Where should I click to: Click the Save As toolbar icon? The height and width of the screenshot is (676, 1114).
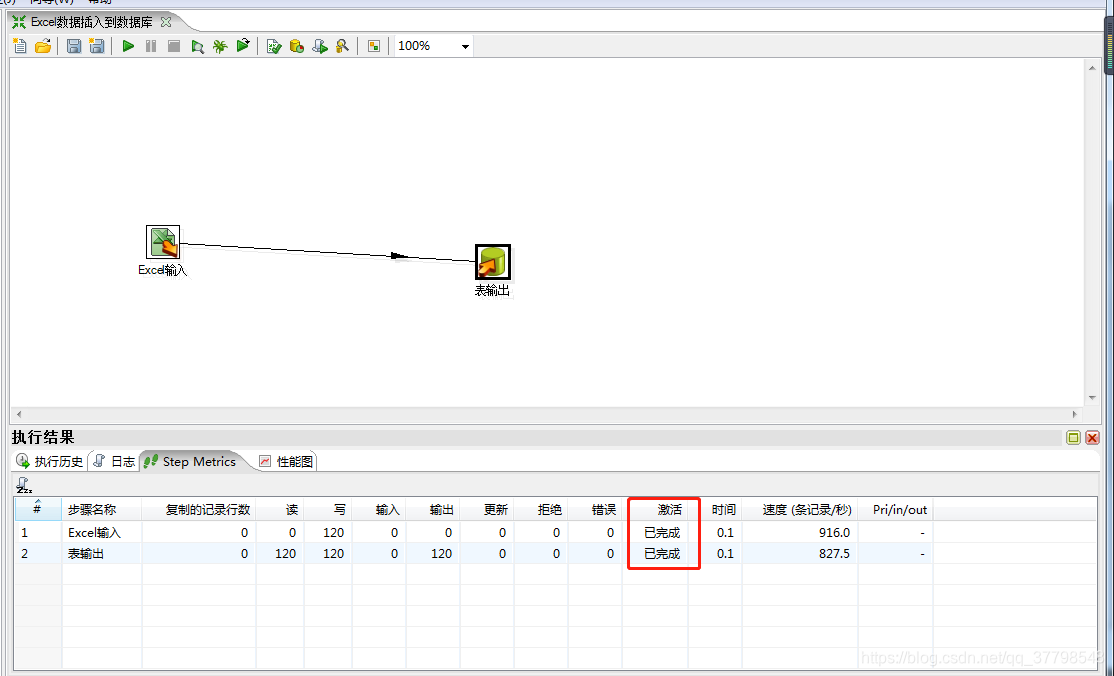(97, 46)
